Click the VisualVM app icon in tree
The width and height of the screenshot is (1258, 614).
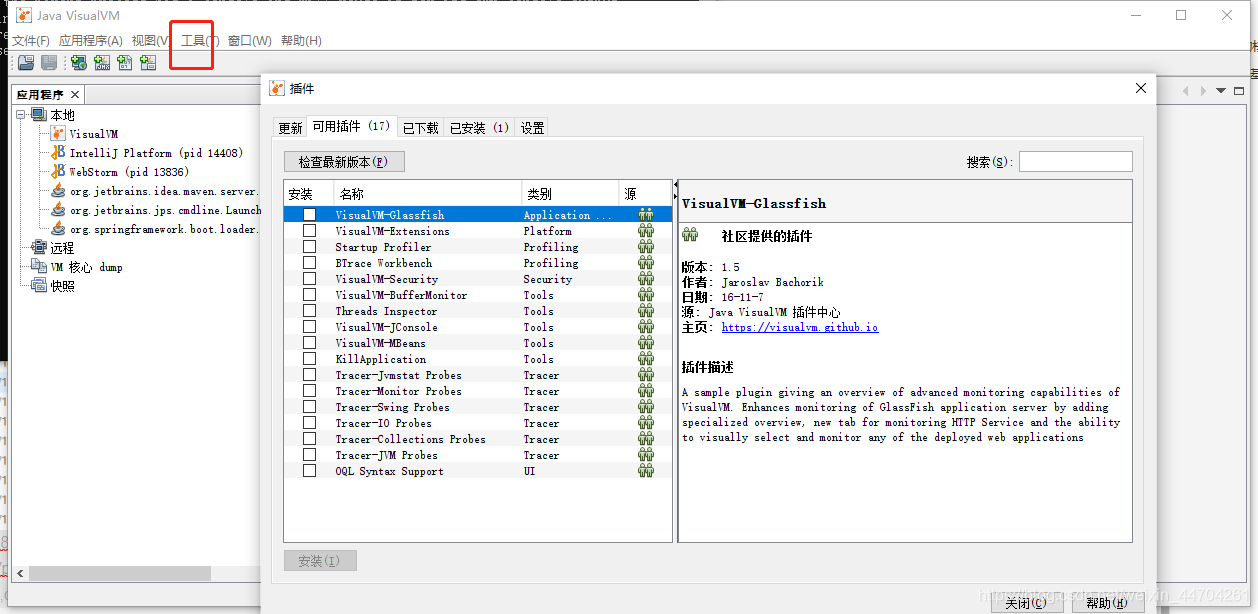58,134
